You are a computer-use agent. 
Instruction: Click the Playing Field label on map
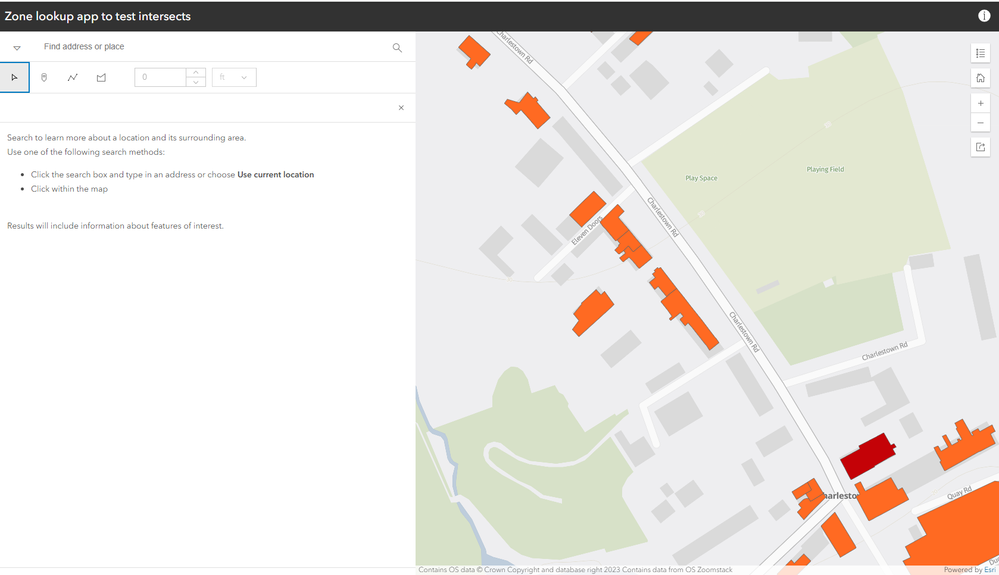pos(825,170)
